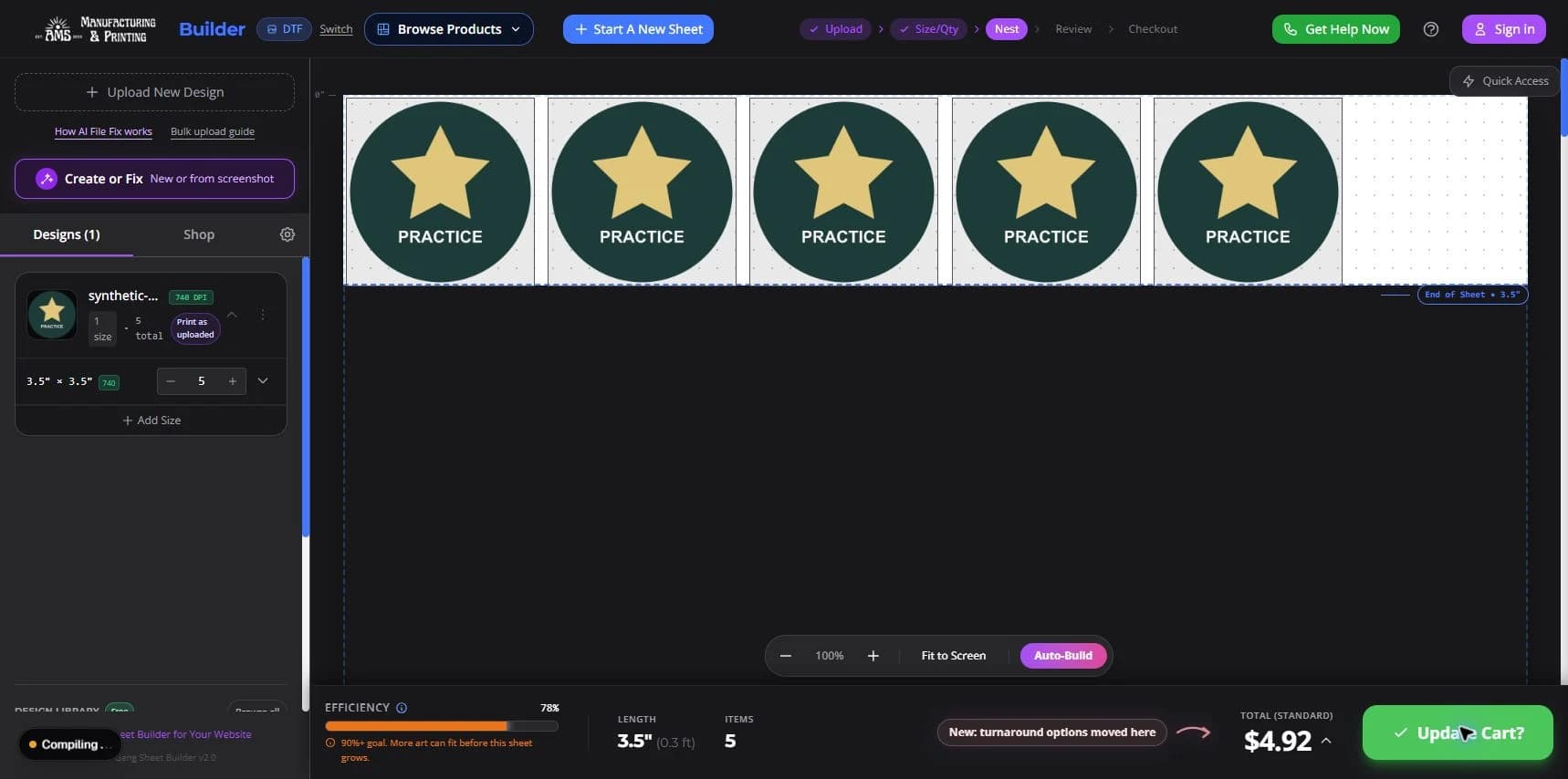Click the 3.5" length value
Viewport: 1568px width, 779px height.
[634, 741]
